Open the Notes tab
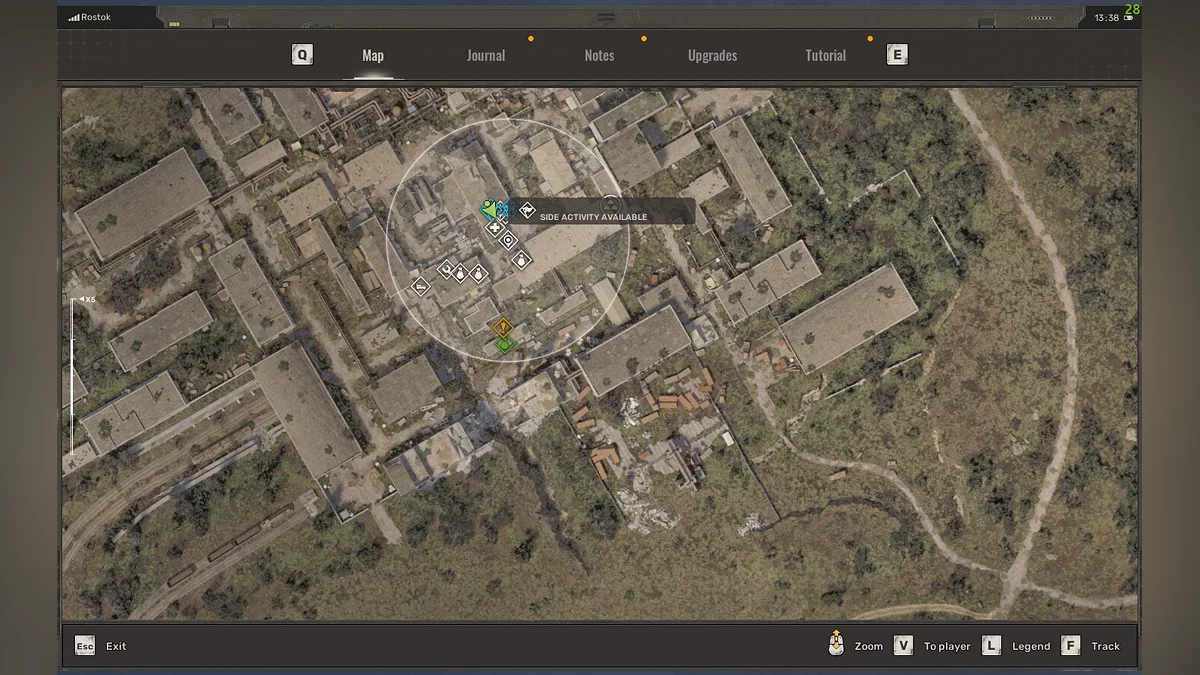 (599, 56)
